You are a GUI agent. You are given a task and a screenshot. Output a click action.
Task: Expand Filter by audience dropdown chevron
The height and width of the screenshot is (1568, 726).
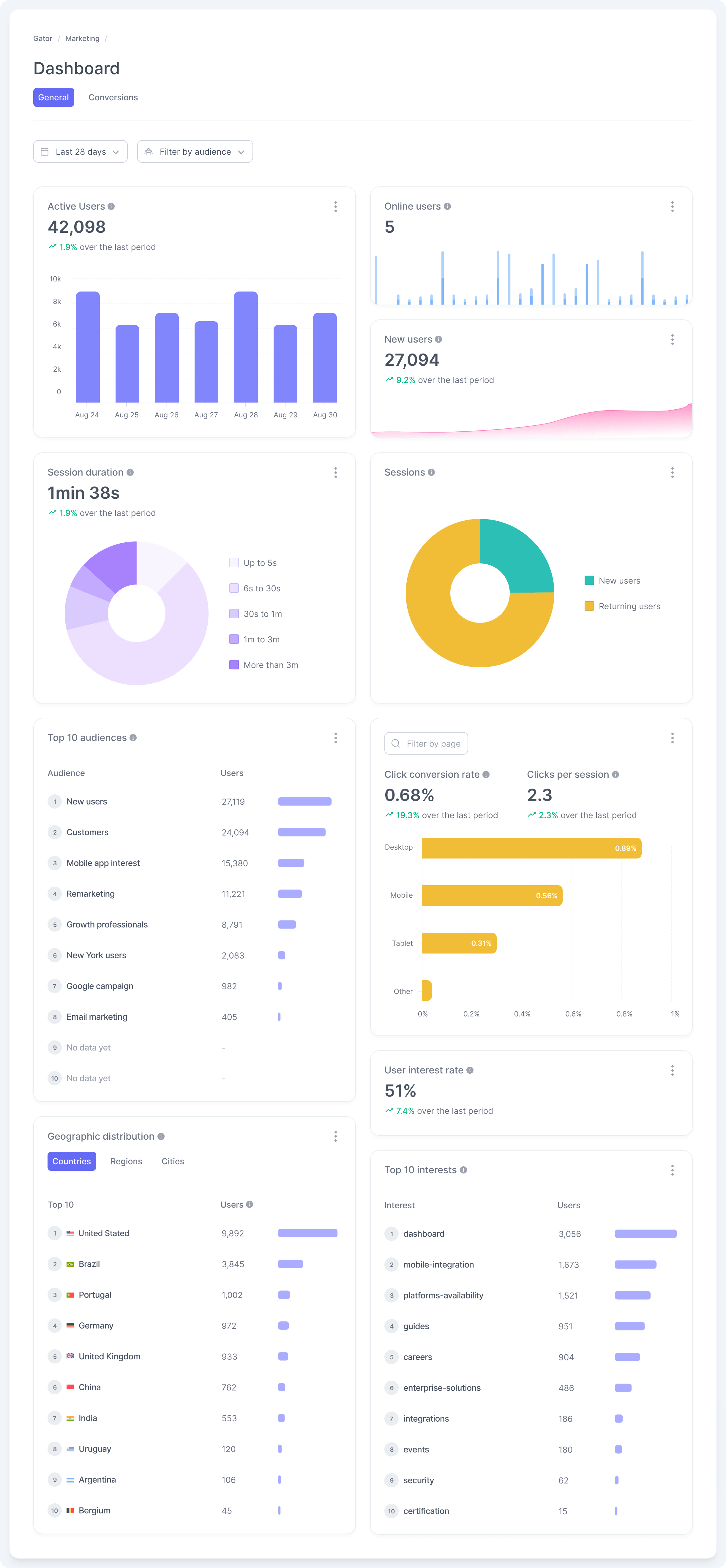(241, 152)
